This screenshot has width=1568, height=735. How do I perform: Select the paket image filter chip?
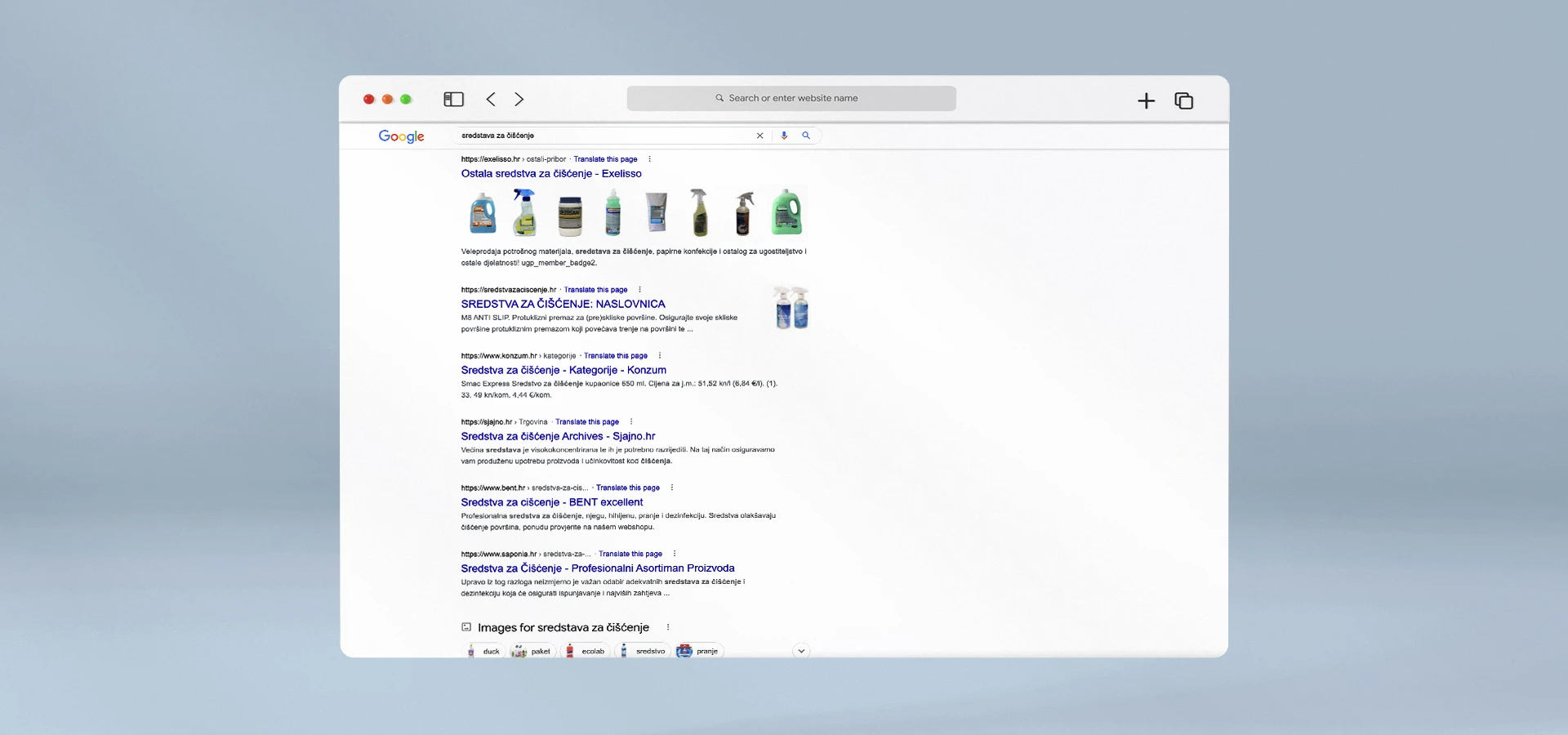(x=532, y=651)
